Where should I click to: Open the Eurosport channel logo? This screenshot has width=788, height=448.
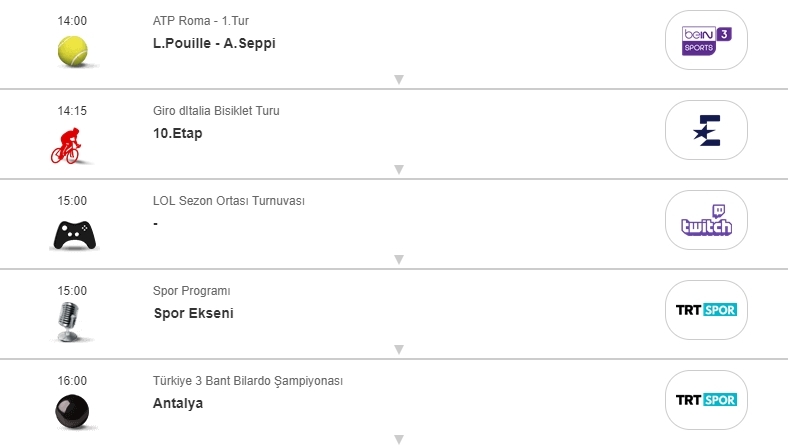706,130
